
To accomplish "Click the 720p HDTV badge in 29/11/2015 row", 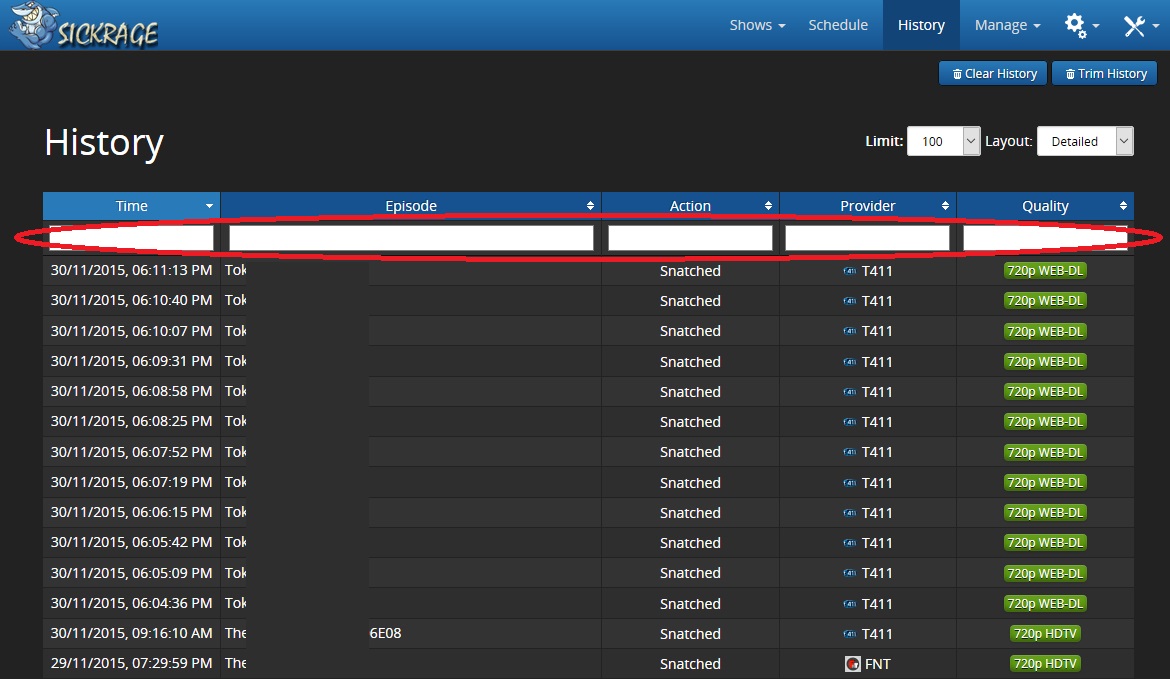I will (x=1045, y=663).
